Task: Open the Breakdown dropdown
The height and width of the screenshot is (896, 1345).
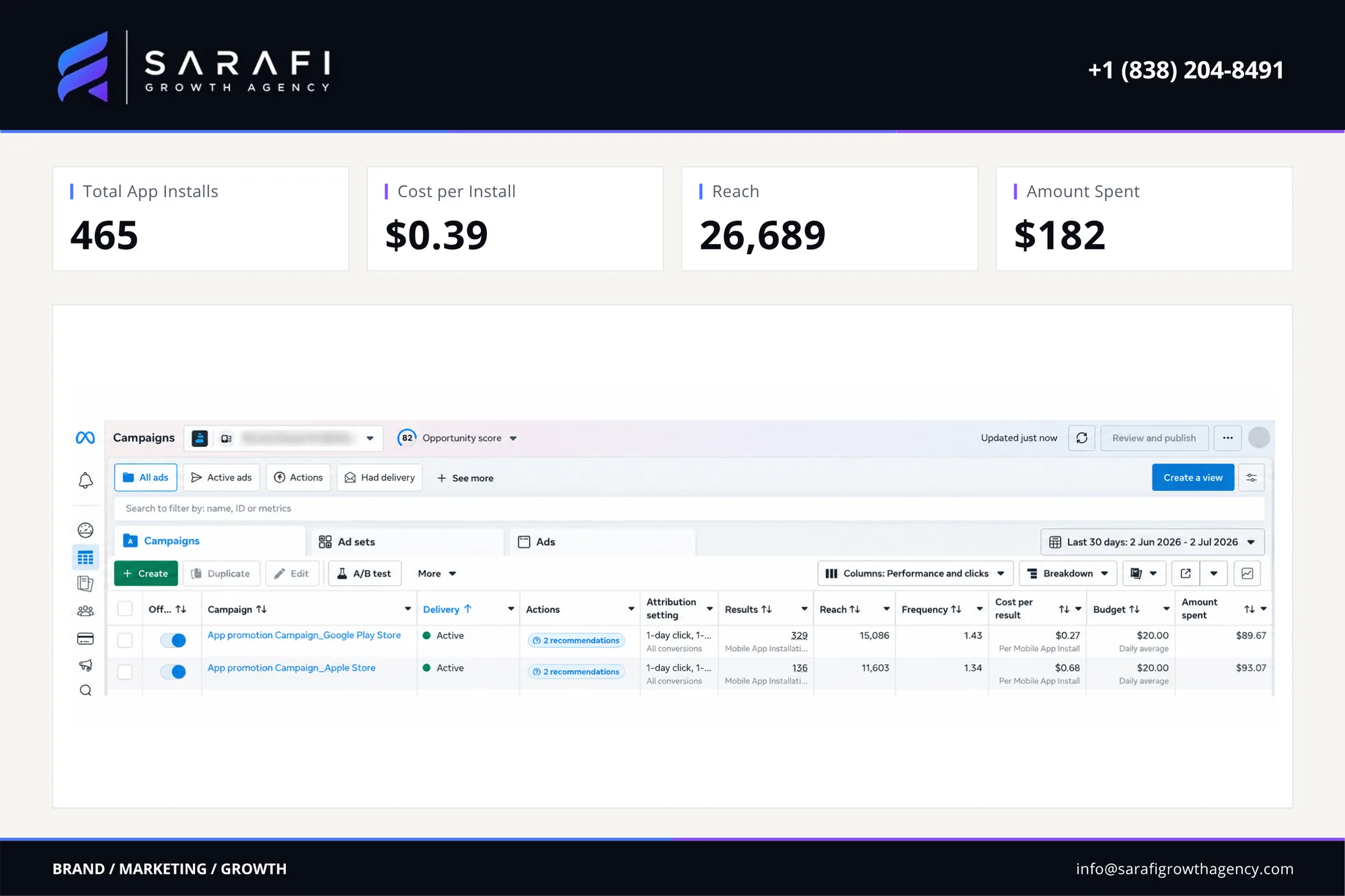Action: point(1068,573)
